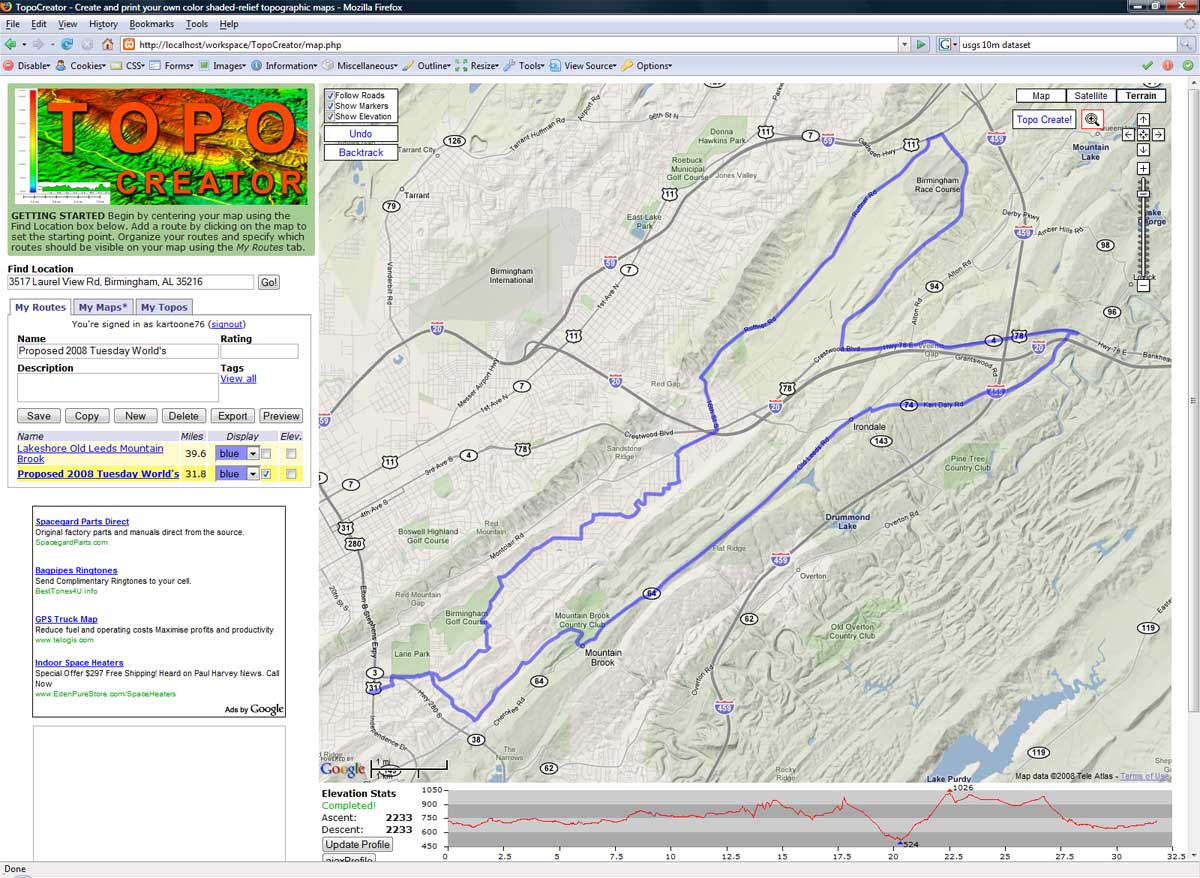Check Elev. box for Proposed 2008 Tuesday World's

coord(291,474)
